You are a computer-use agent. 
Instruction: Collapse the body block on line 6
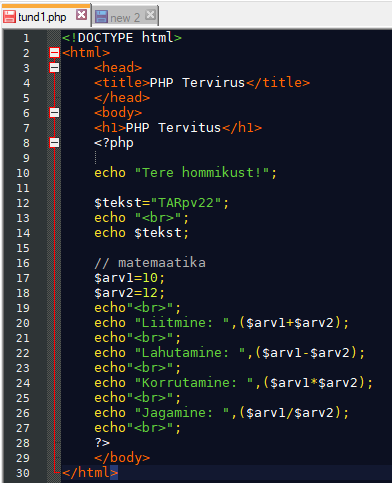[54, 113]
